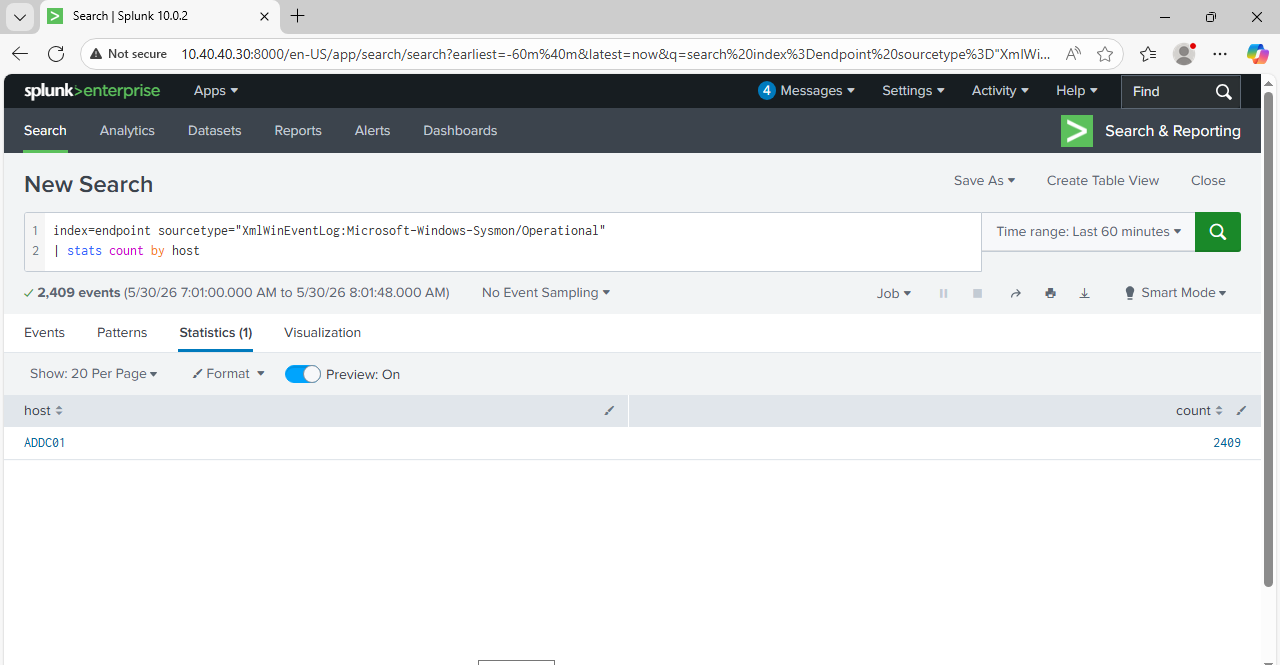Change the Smart Mode search mode

(1175, 293)
